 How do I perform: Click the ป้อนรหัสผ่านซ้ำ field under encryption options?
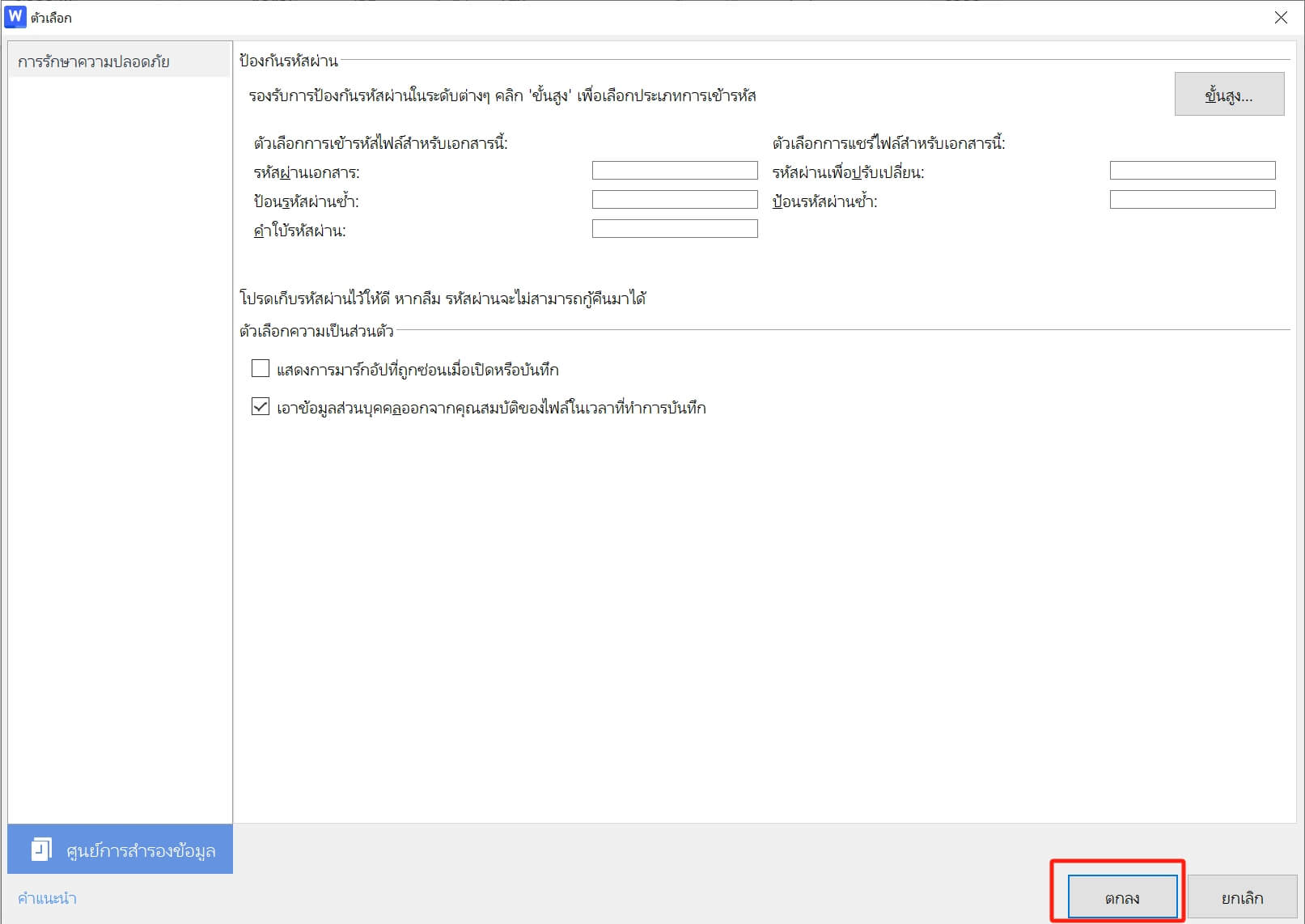[x=675, y=199]
